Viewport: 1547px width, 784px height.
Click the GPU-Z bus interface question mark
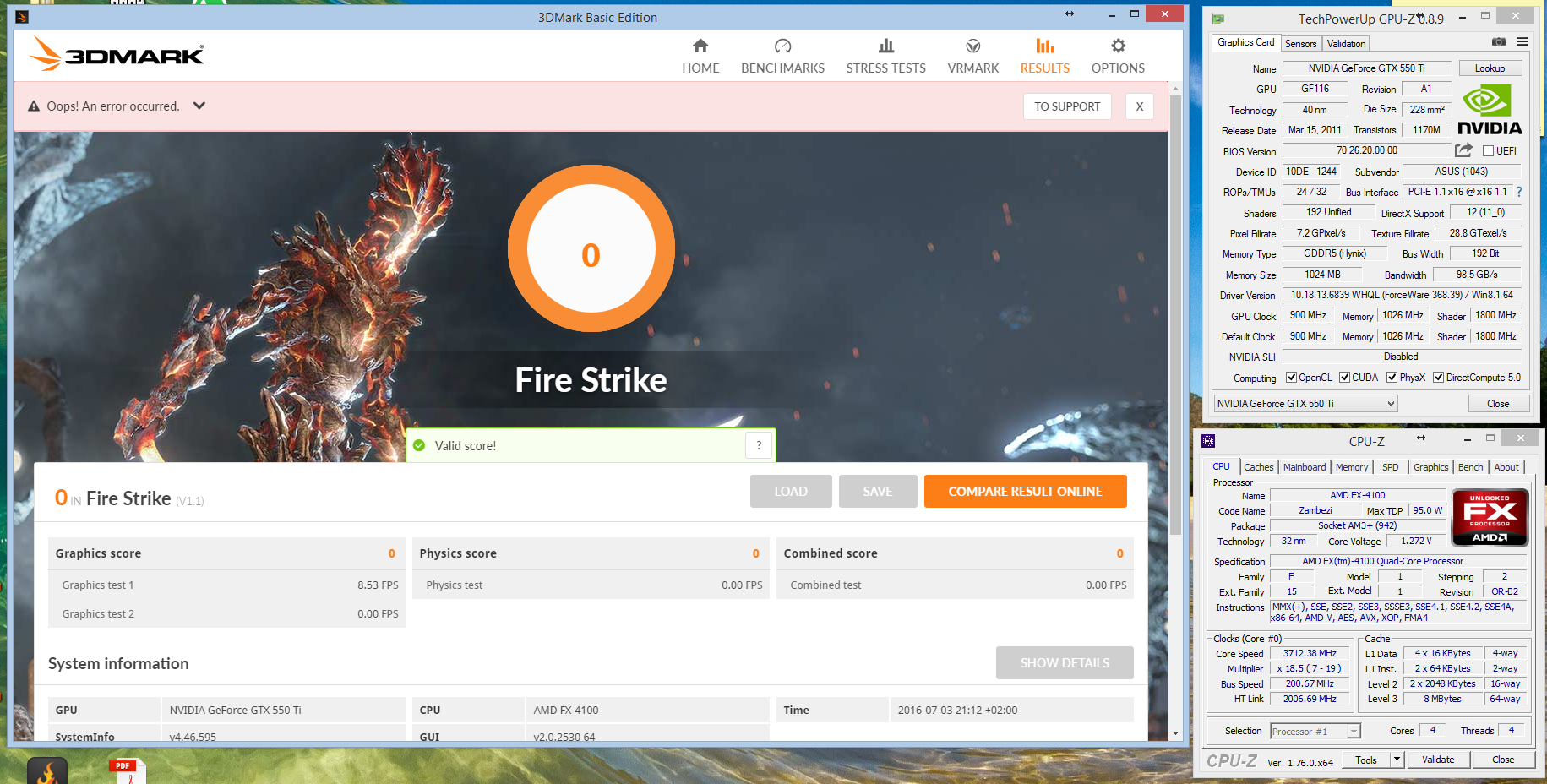pyautogui.click(x=1519, y=192)
